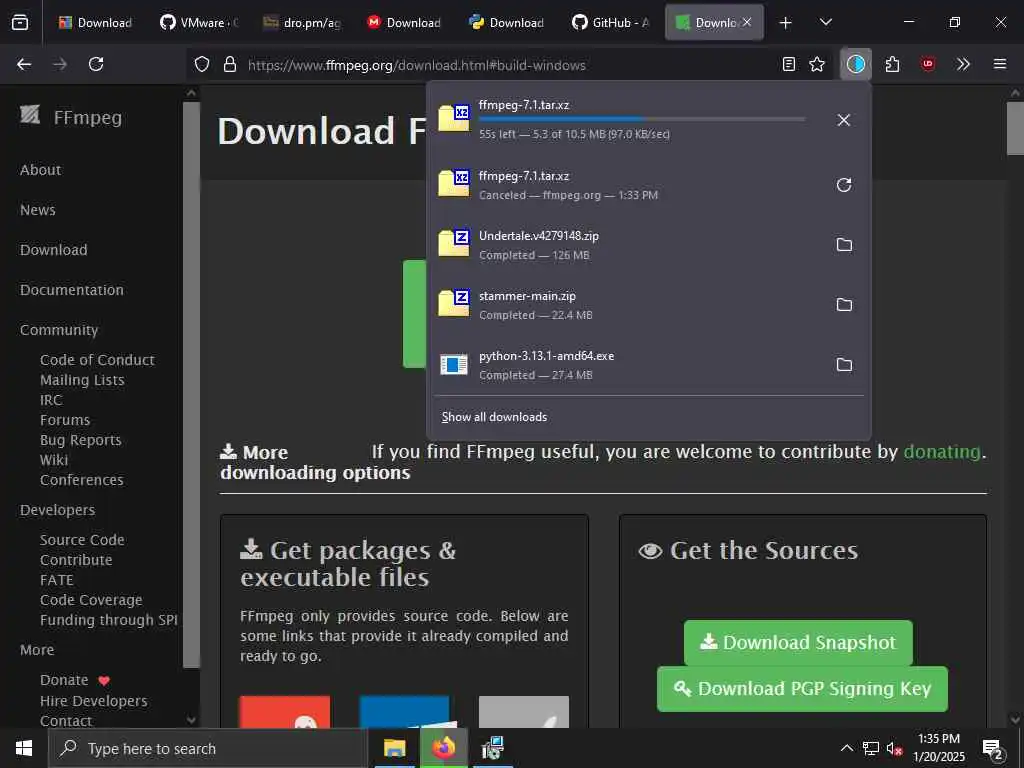Show Undertale.v4279148.zip in folder
Image resolution: width=1024 pixels, height=768 pixels.
(x=844, y=245)
